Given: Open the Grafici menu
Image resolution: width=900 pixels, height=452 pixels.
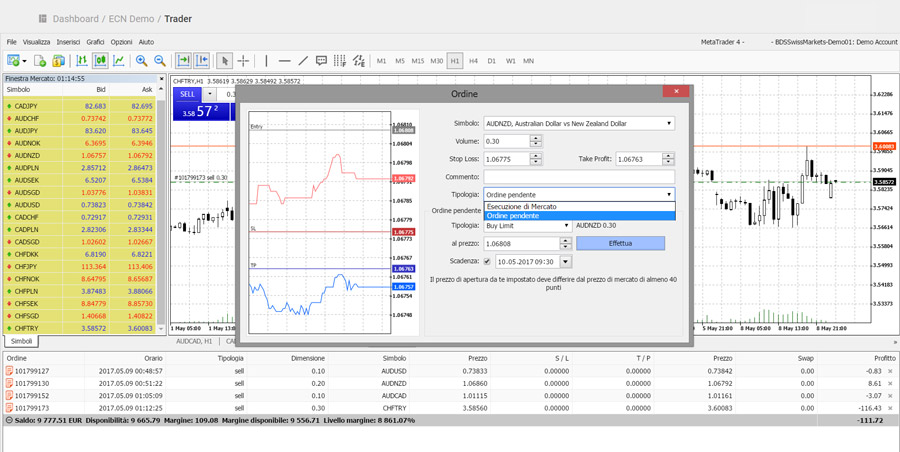Looking at the screenshot, I should pos(95,42).
